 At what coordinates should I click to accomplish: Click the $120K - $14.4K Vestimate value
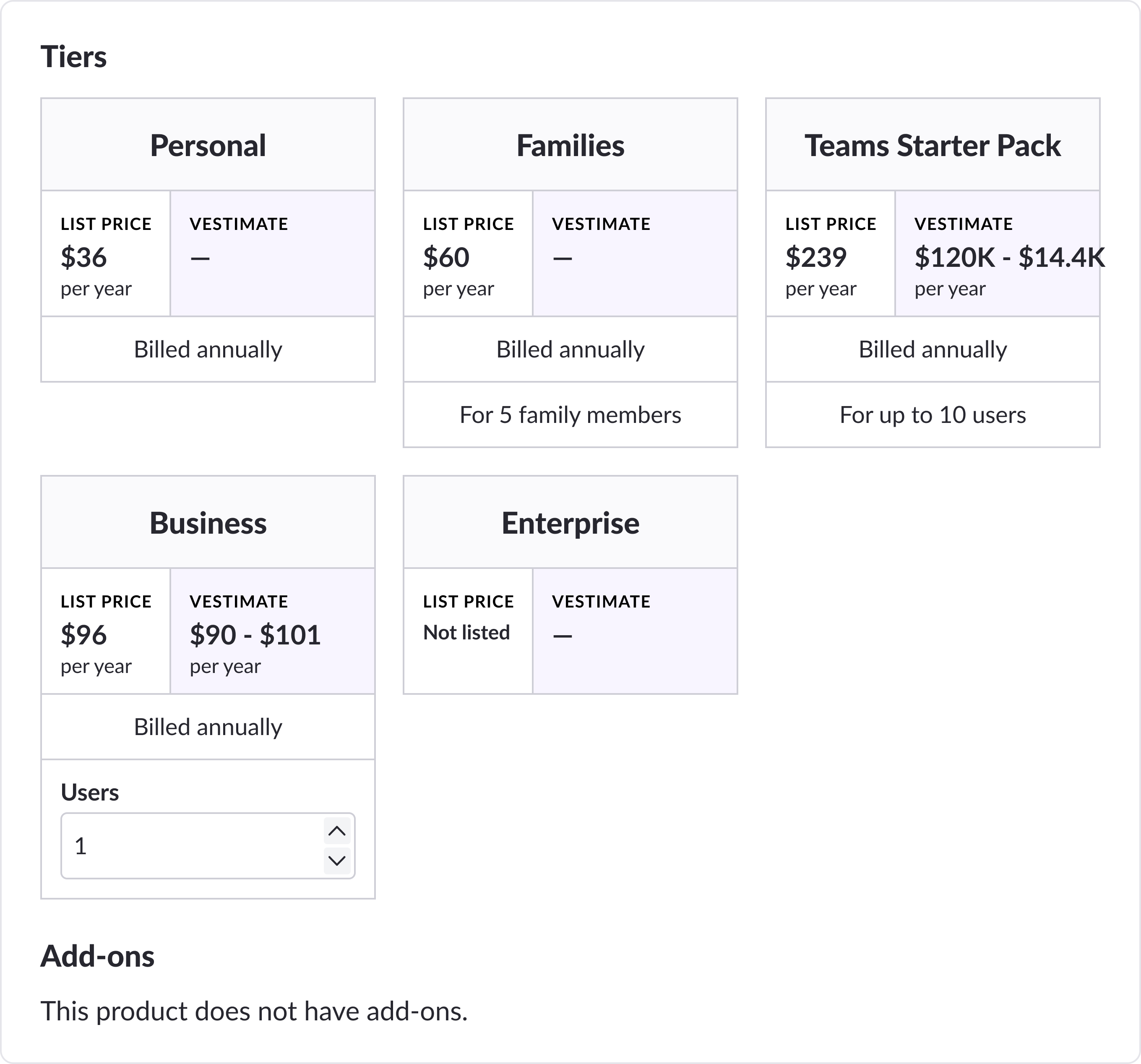[1009, 257]
